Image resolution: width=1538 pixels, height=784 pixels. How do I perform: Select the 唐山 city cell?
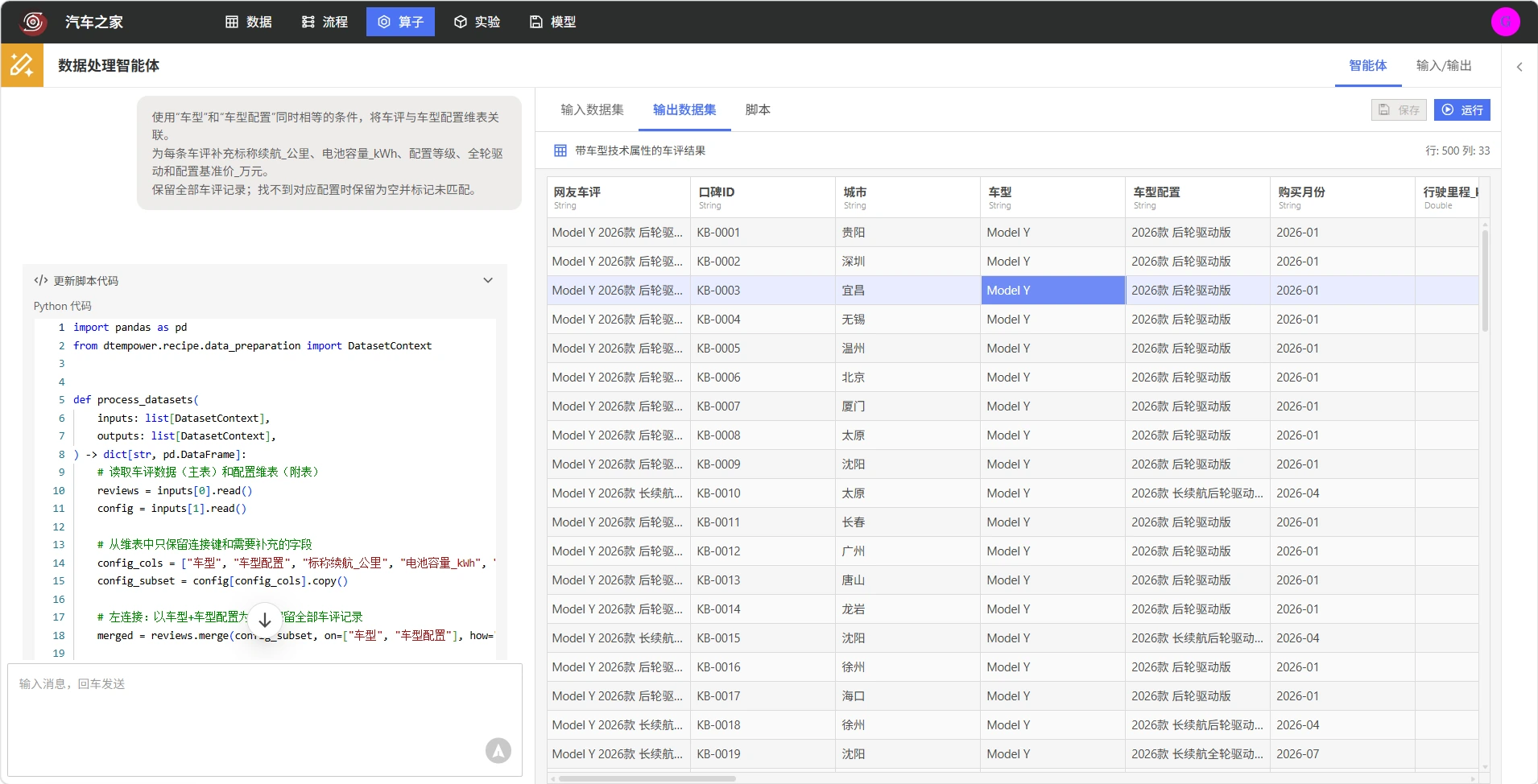(x=908, y=580)
